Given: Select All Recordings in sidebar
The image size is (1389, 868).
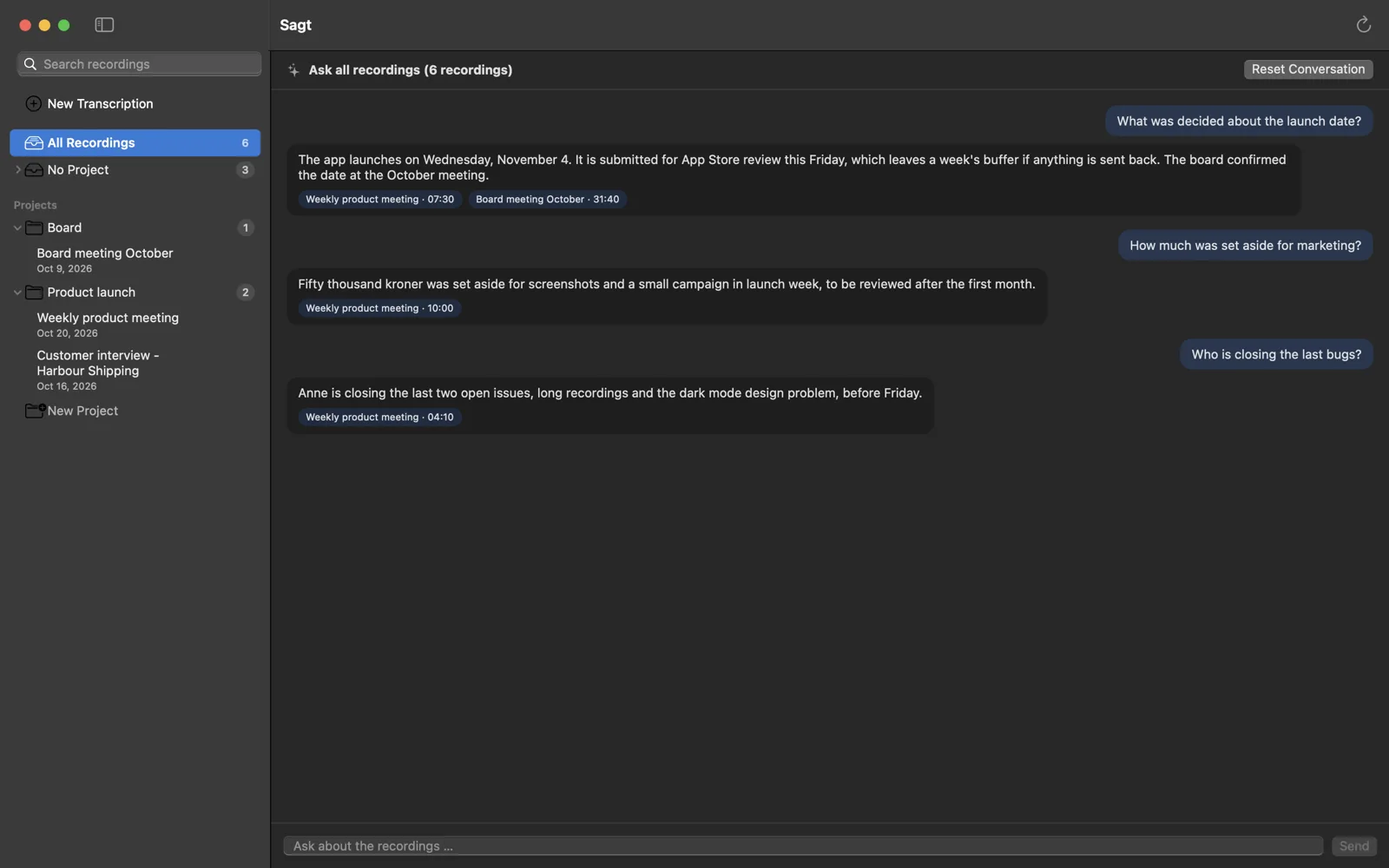Looking at the screenshot, I should [135, 143].
